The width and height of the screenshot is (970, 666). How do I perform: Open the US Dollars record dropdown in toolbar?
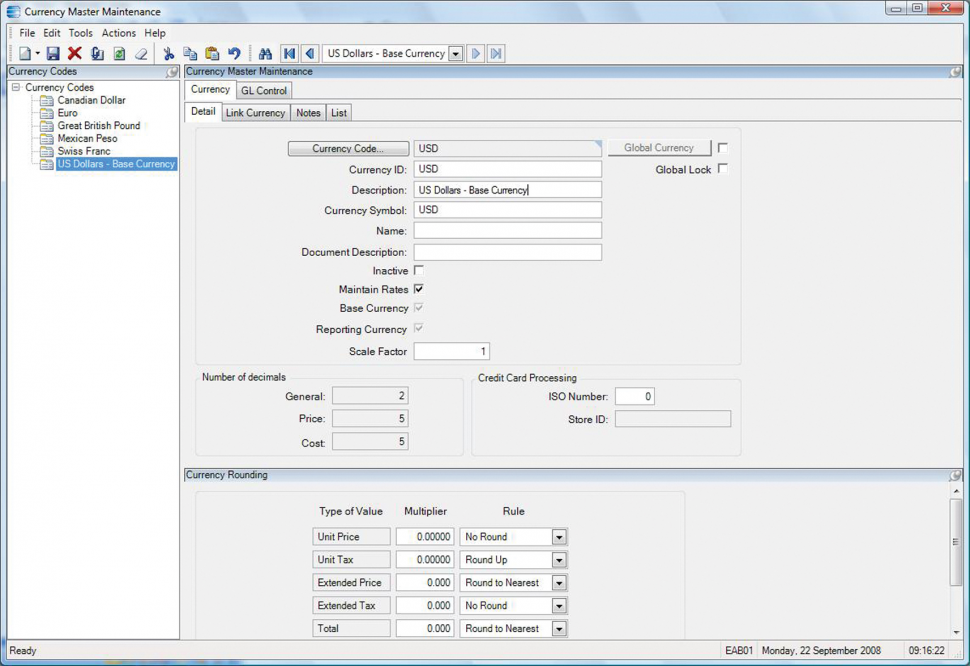click(456, 54)
